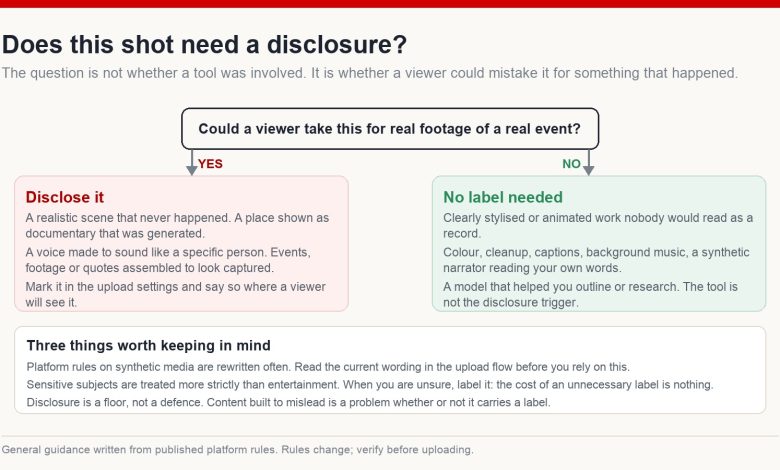Click footer 'General guidance written from published platform rules'

coord(237,450)
